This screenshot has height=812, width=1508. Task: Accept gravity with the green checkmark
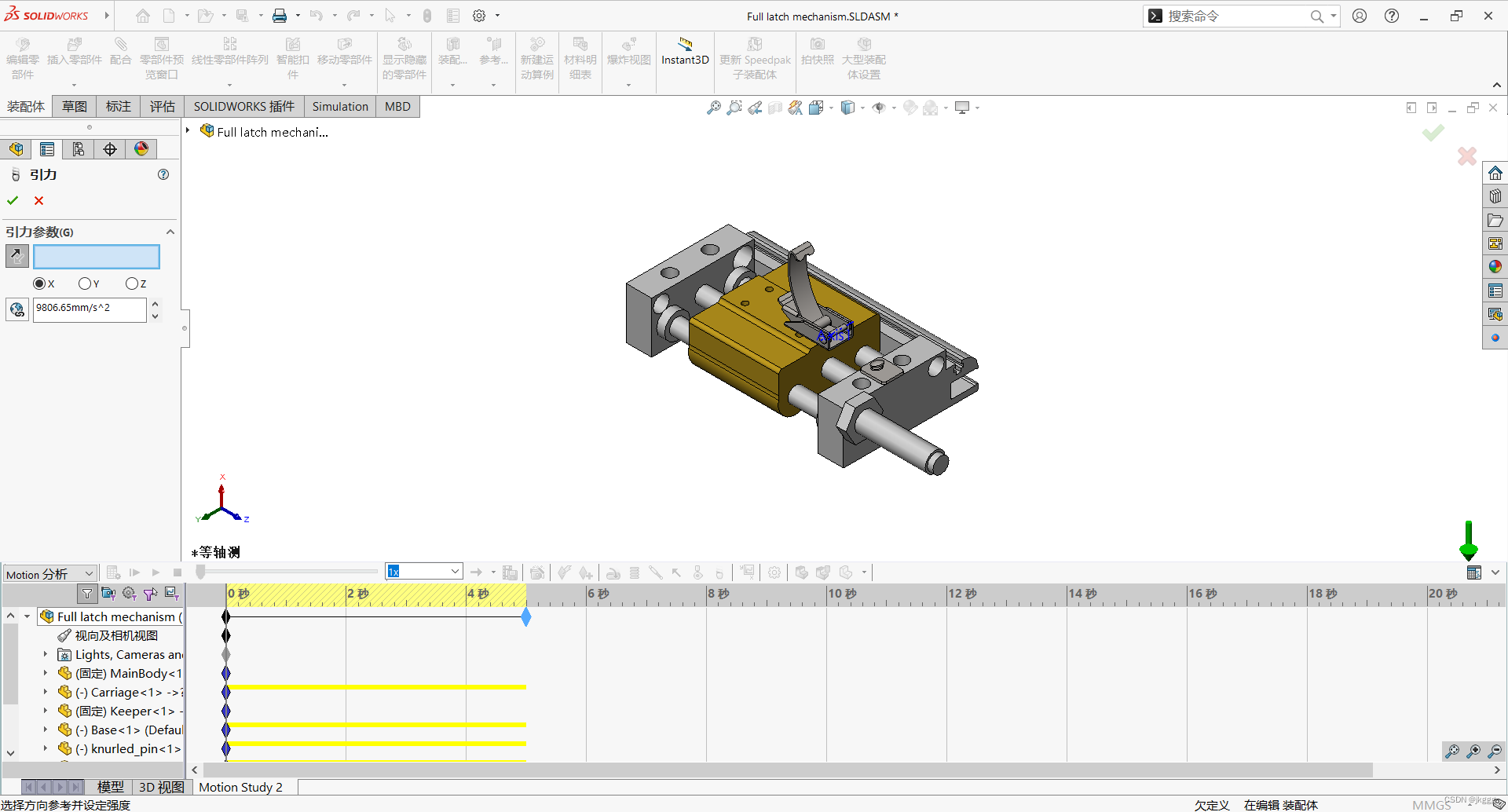coord(12,200)
